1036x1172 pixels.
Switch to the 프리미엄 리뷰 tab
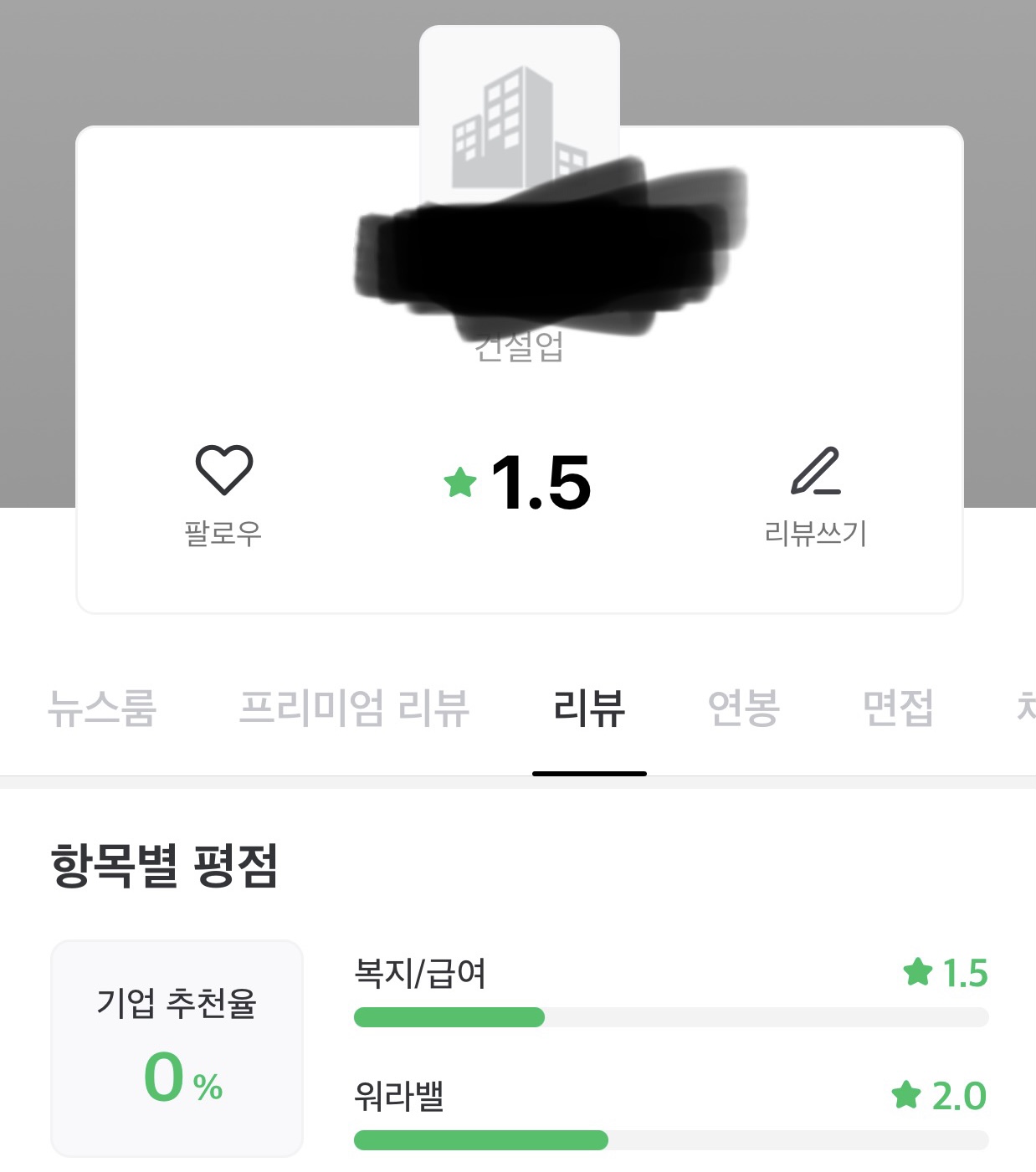(x=354, y=708)
